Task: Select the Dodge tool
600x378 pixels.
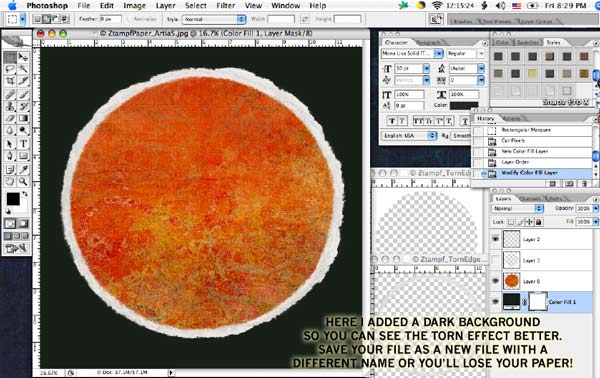Action: [23, 130]
